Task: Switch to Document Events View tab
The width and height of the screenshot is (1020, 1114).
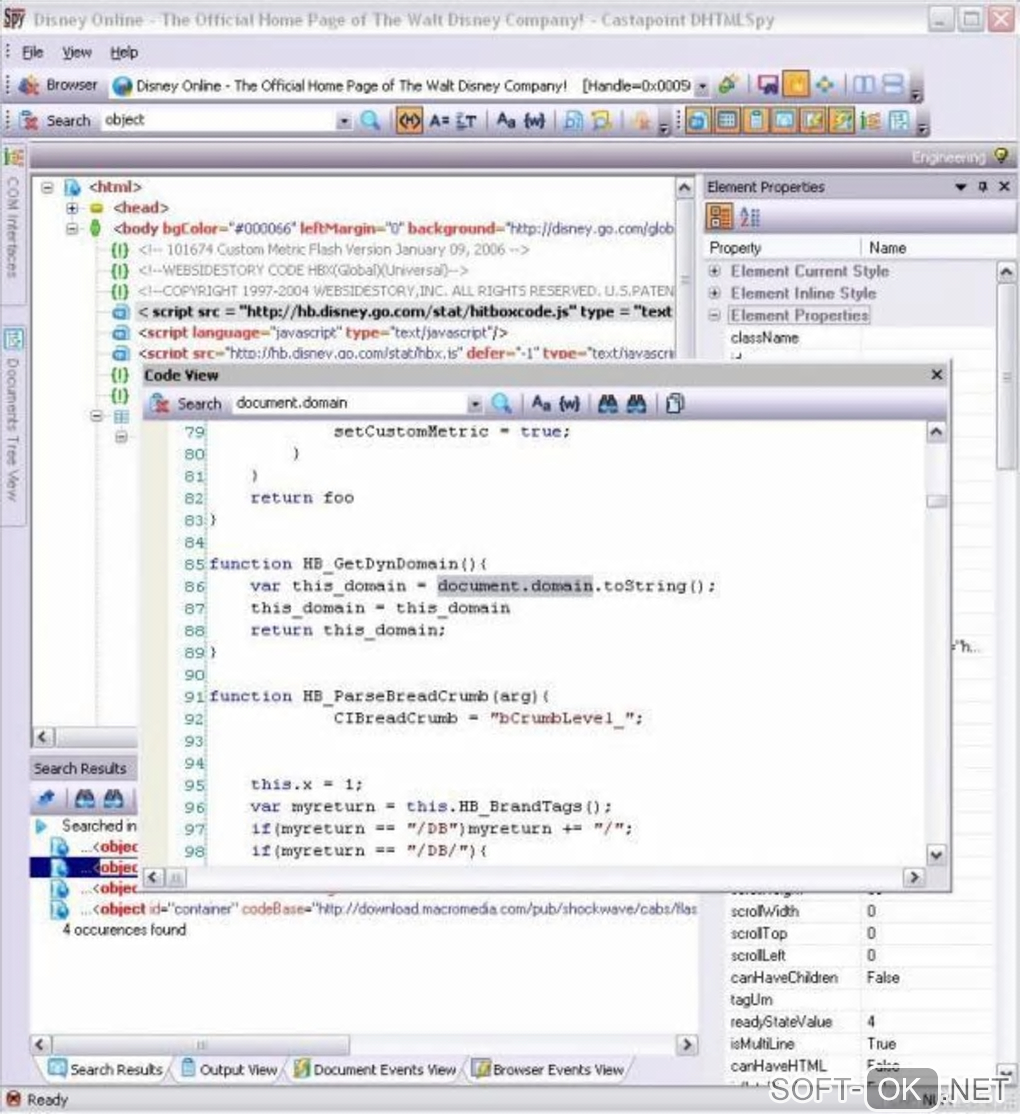Action: point(374,1069)
